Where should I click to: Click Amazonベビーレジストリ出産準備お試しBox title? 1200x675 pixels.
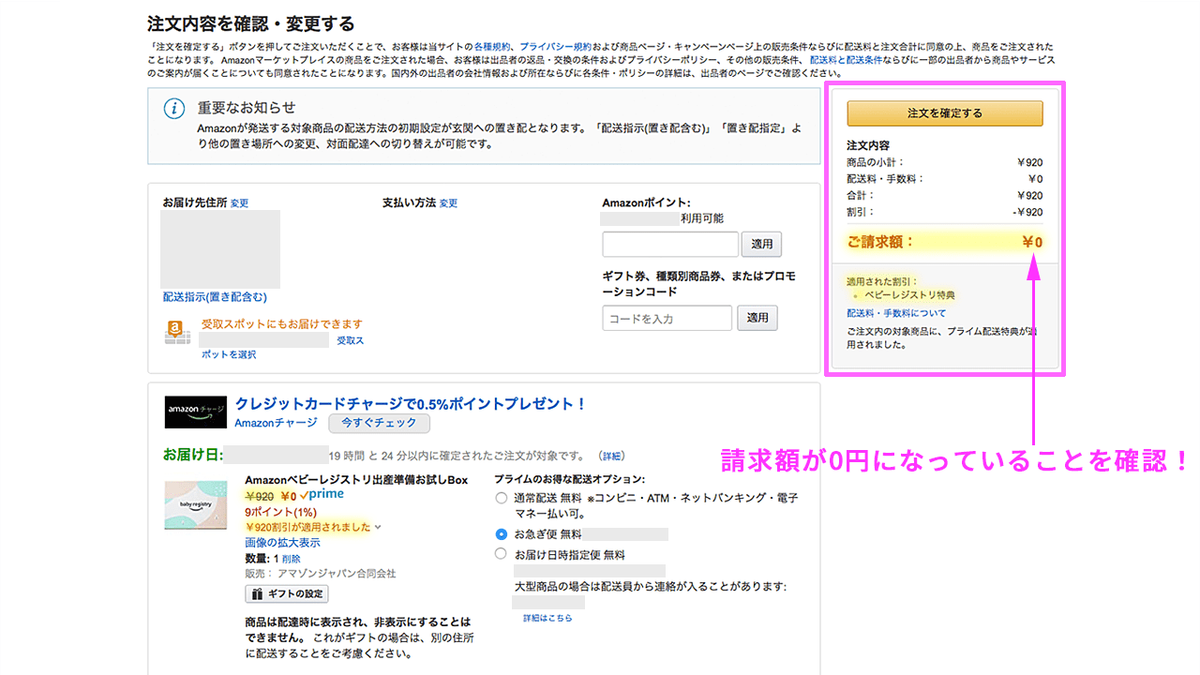tap(356, 480)
